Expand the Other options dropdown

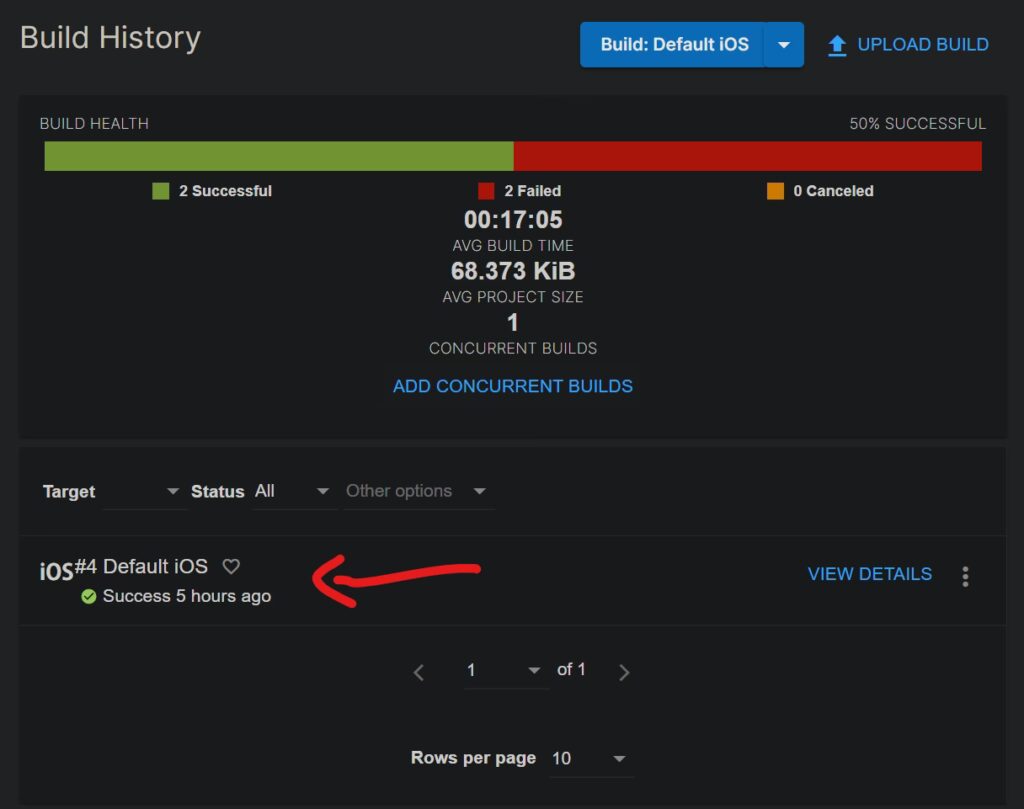click(x=416, y=491)
